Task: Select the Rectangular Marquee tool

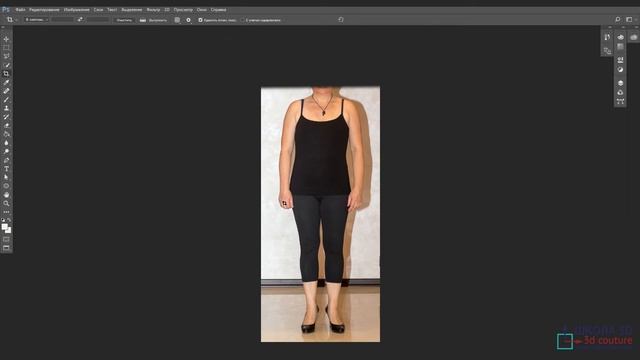Action: pos(6,48)
